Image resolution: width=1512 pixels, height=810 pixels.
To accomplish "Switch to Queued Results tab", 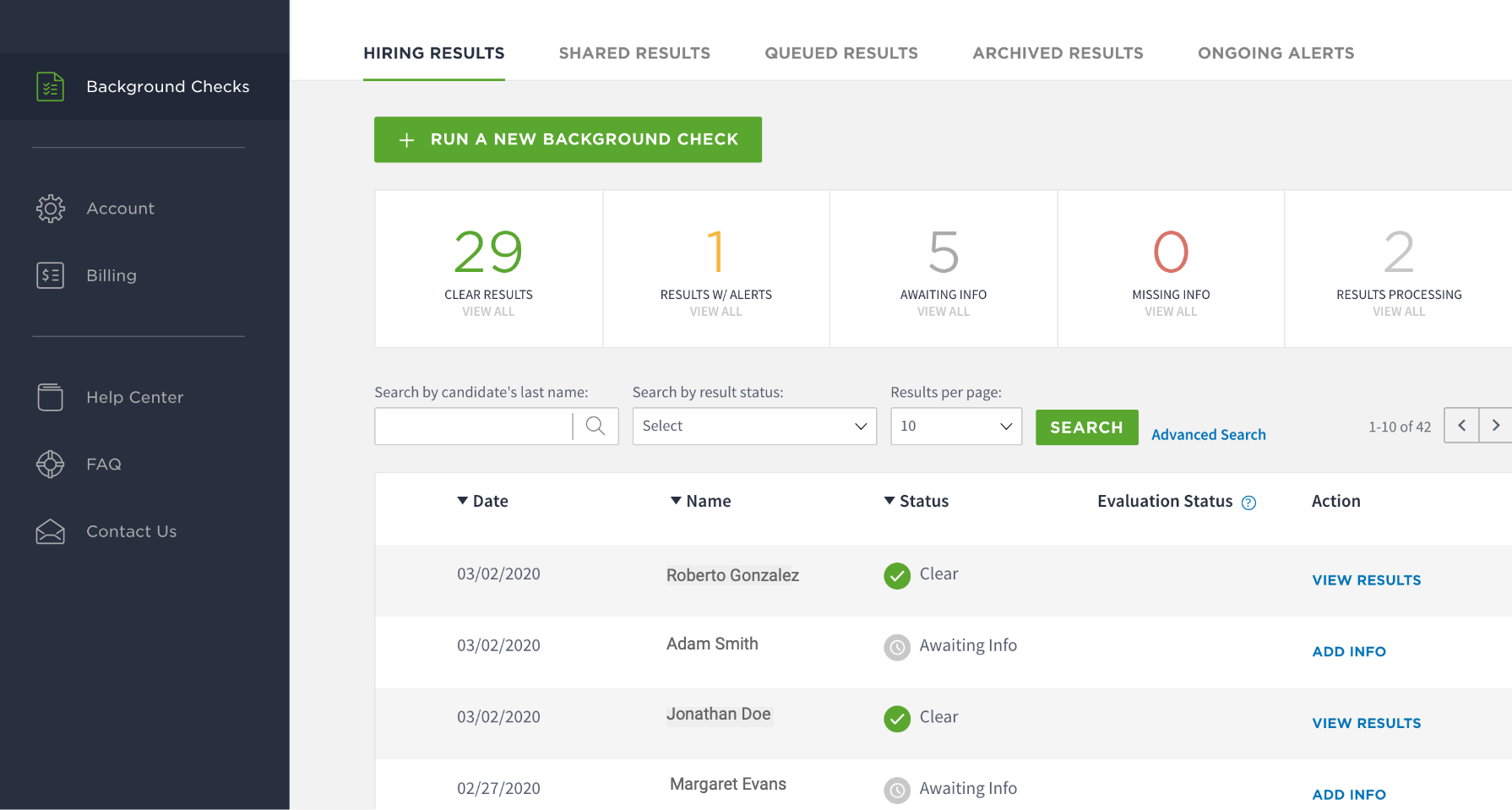I will tap(841, 53).
